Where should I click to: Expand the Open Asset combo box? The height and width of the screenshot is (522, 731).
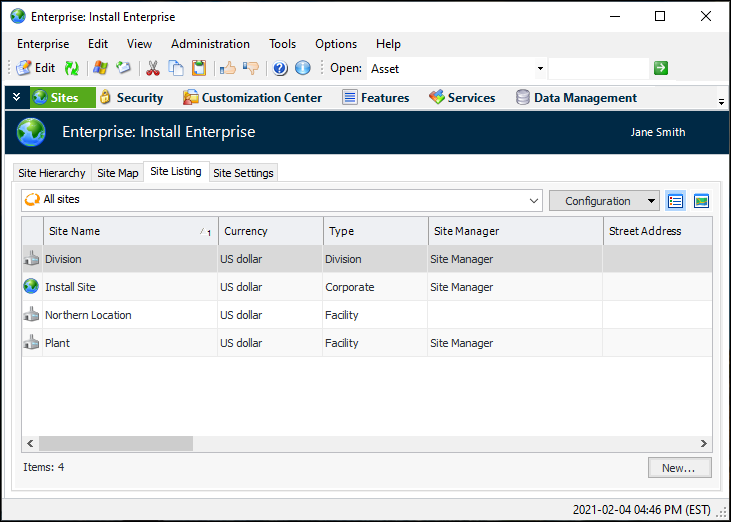(x=540, y=68)
